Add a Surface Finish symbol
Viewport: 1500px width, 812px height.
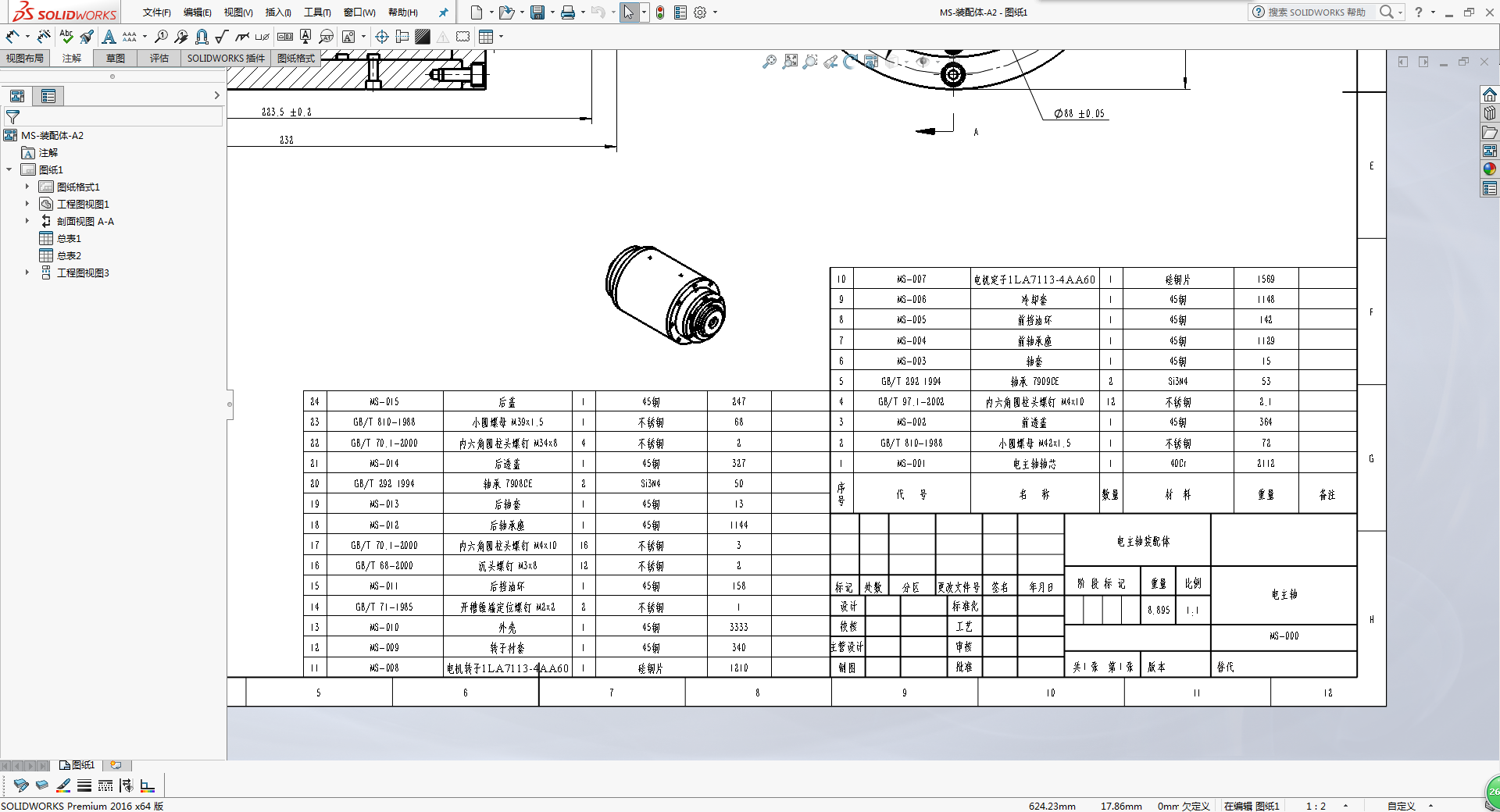(x=222, y=36)
